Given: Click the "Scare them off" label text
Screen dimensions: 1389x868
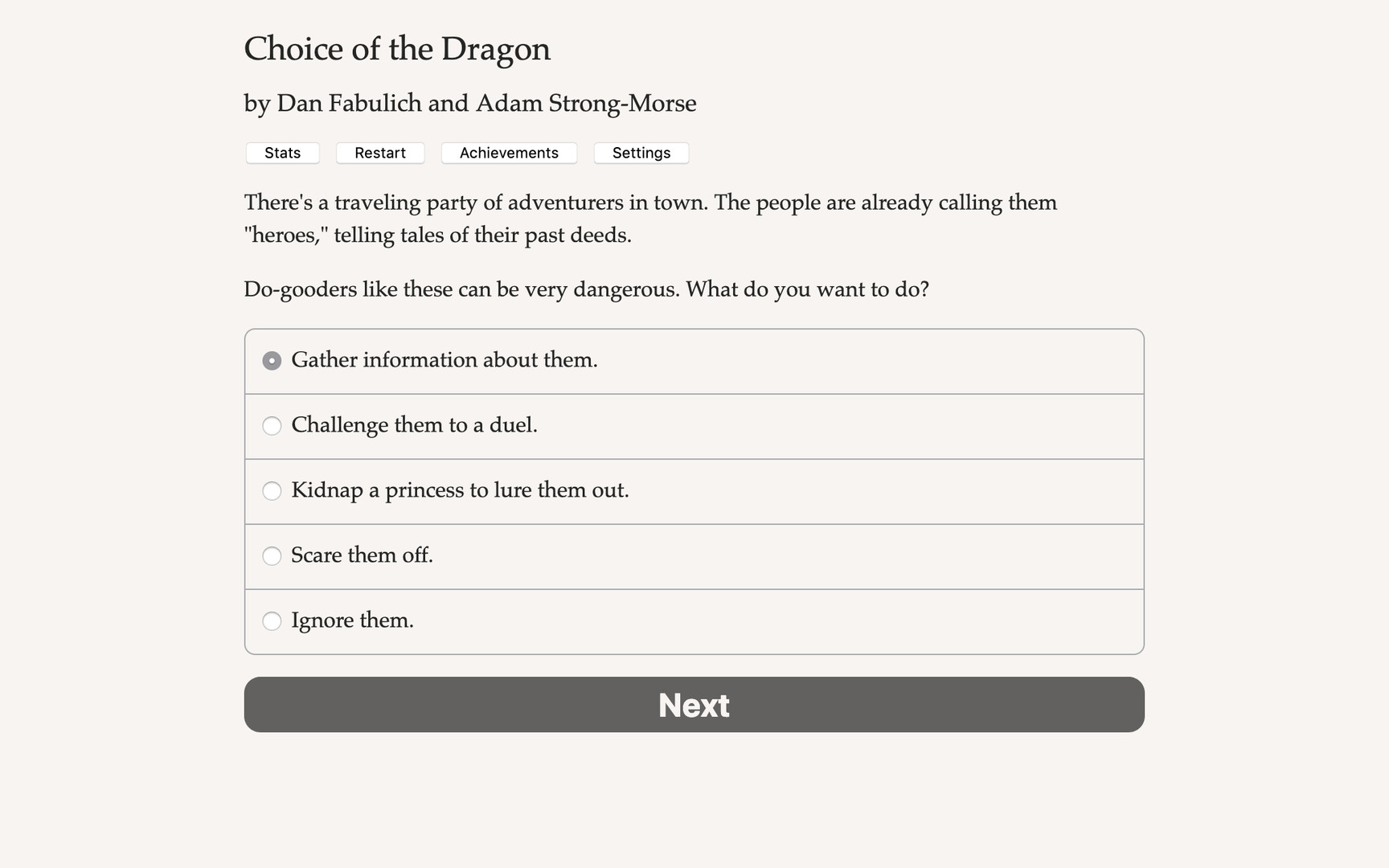Looking at the screenshot, I should point(362,555).
